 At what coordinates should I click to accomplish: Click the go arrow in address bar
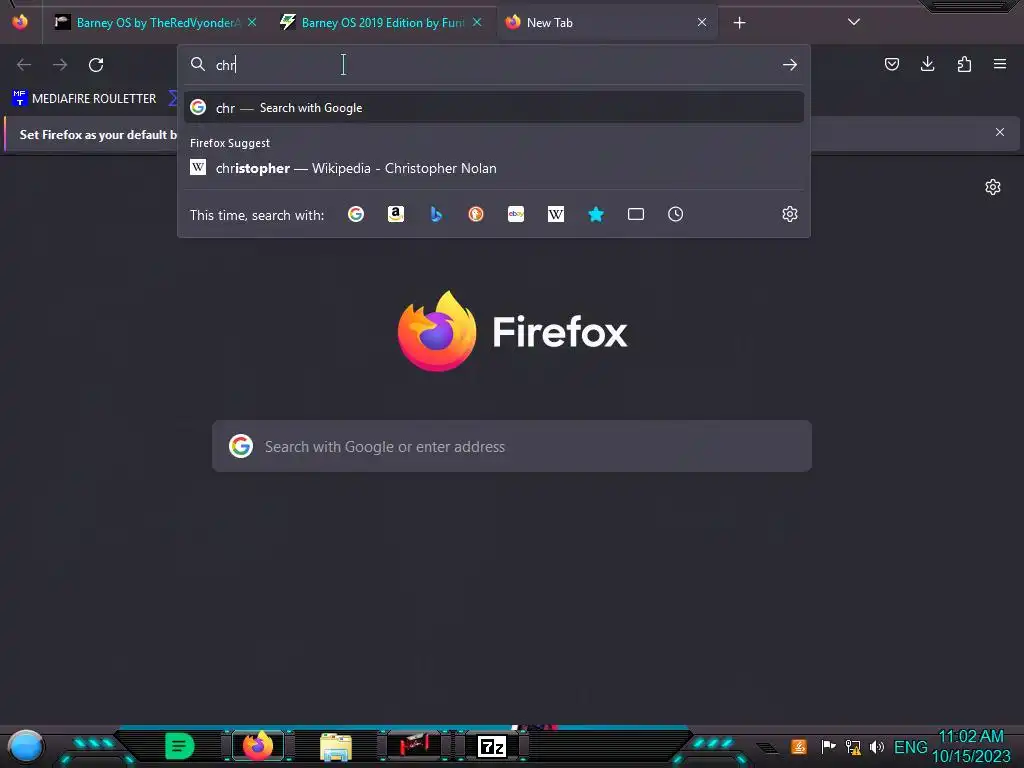click(790, 65)
